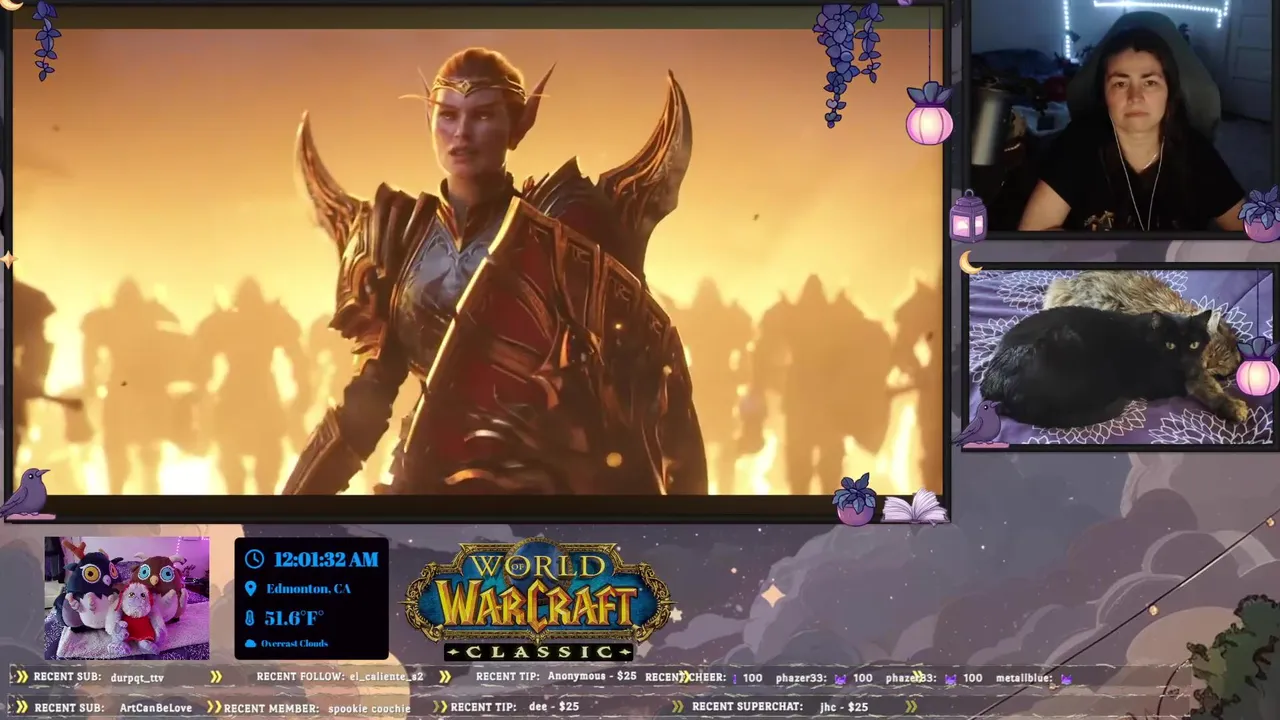
Task: Click the RECENT CHEER label
Action: 686,677
